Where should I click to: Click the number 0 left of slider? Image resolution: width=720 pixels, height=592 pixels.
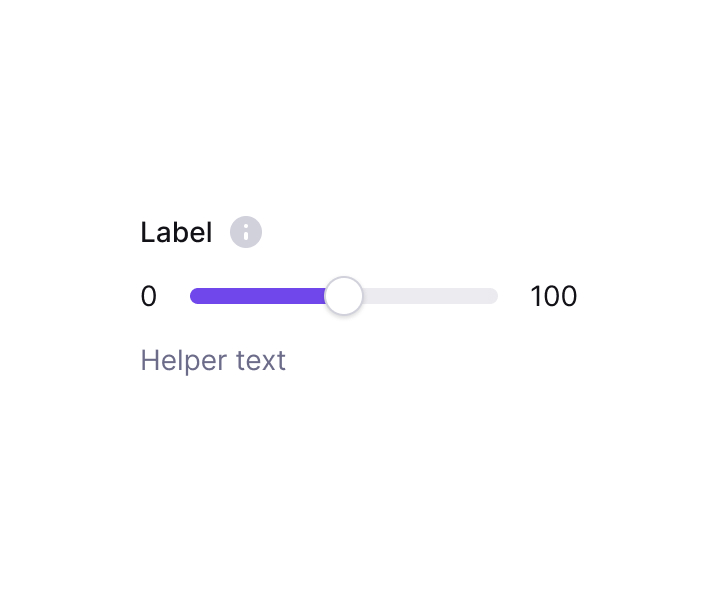coord(148,296)
